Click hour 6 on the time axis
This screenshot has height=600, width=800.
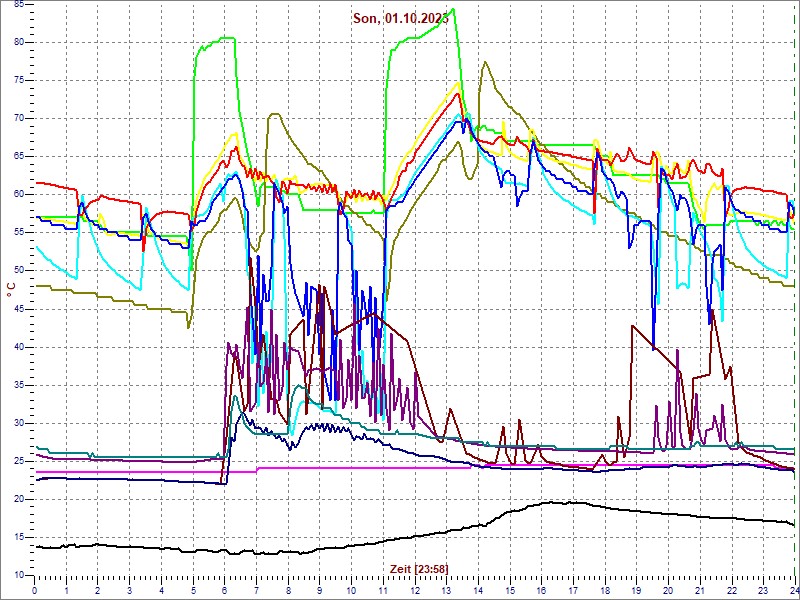point(224,590)
